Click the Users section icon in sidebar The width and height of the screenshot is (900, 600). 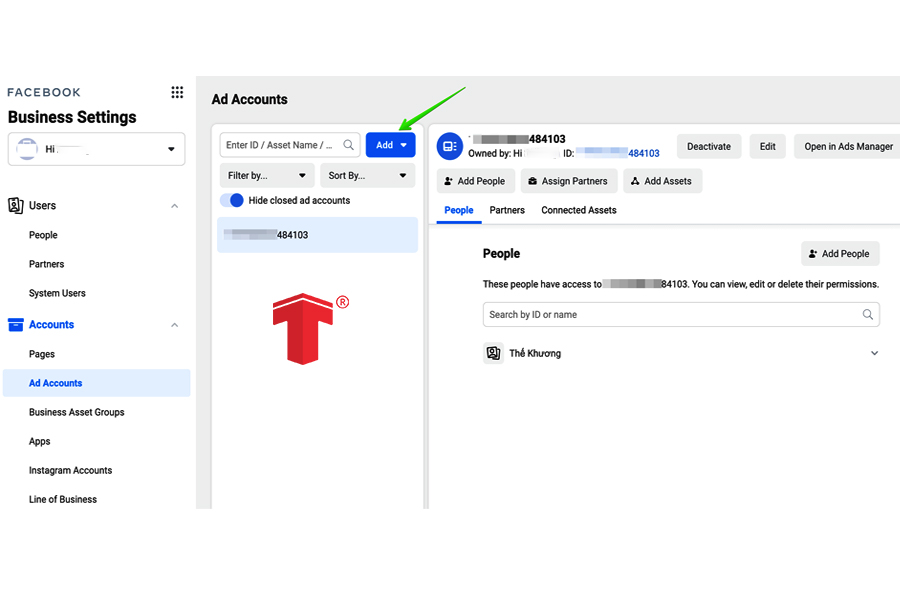click(x=15, y=206)
